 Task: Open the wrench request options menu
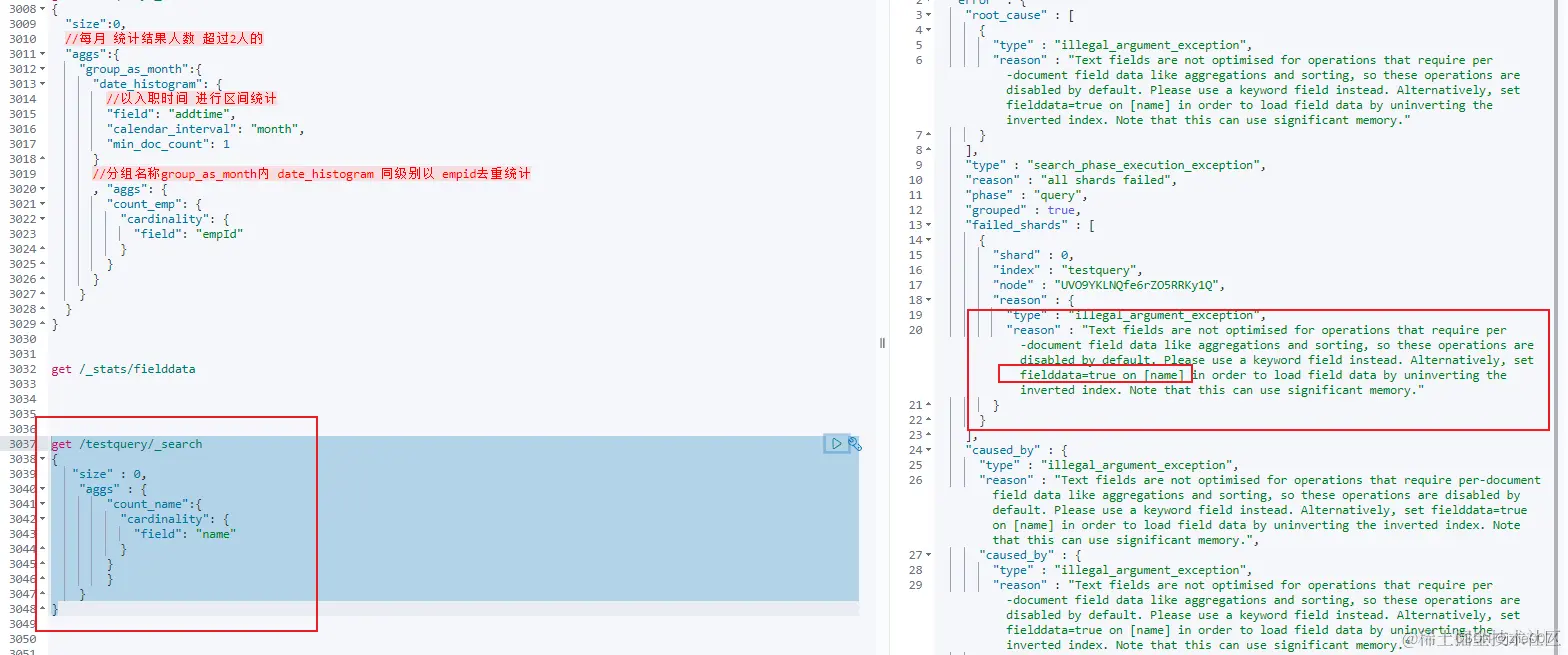click(855, 443)
